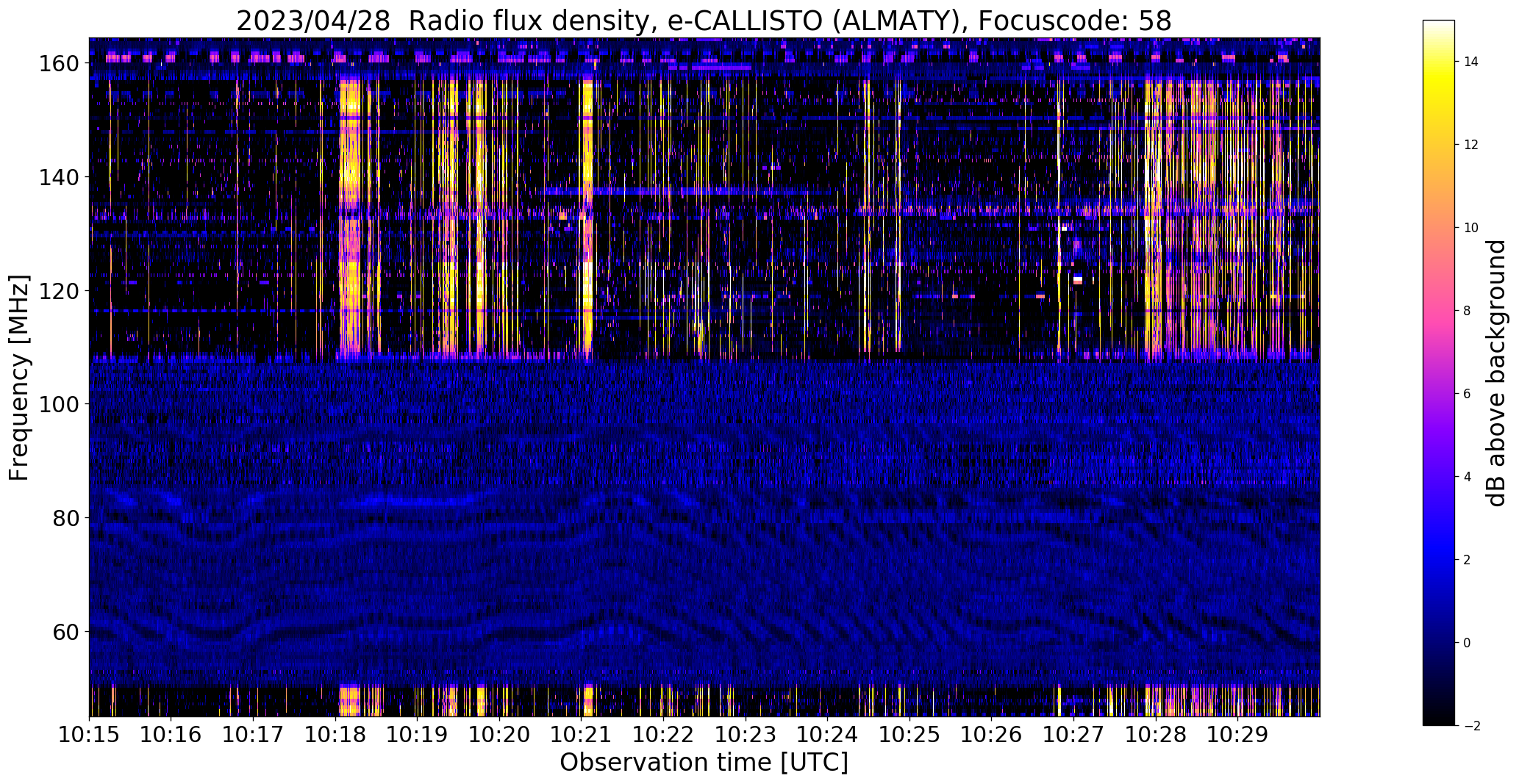Click the bright burst column at 10:21
1519x784 pixels.
(587, 220)
